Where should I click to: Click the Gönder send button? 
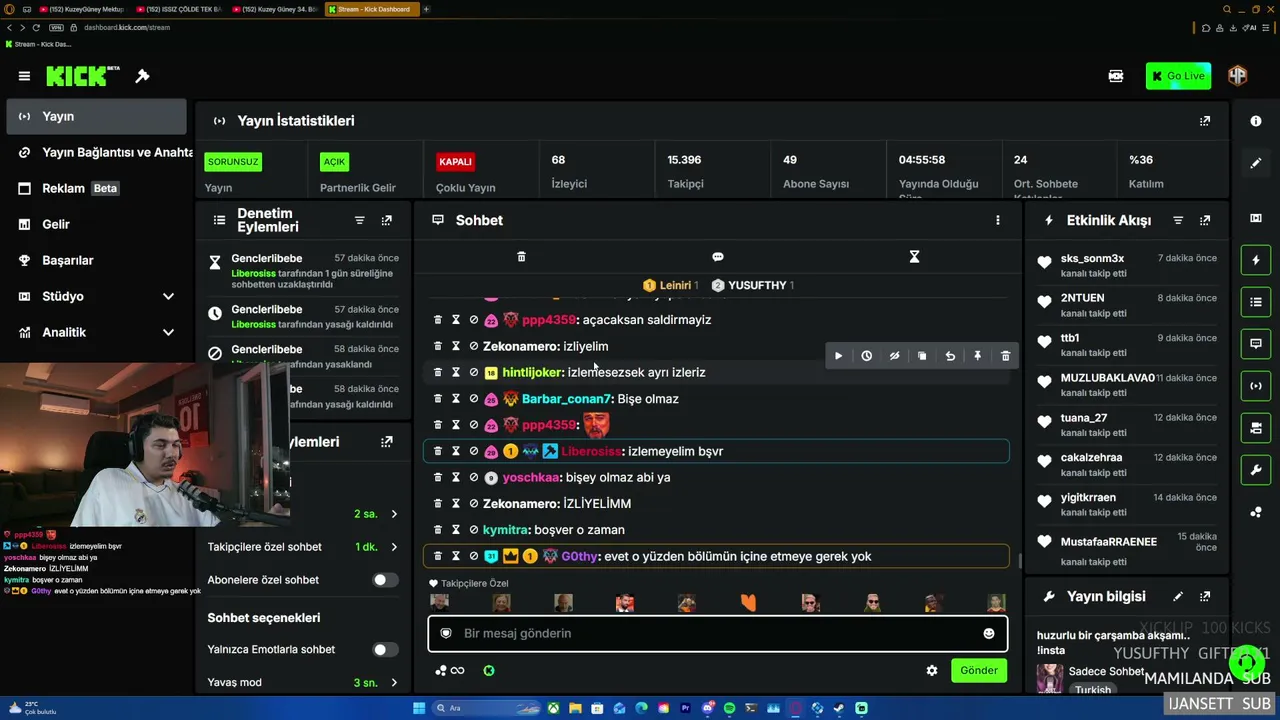pyautogui.click(x=979, y=671)
